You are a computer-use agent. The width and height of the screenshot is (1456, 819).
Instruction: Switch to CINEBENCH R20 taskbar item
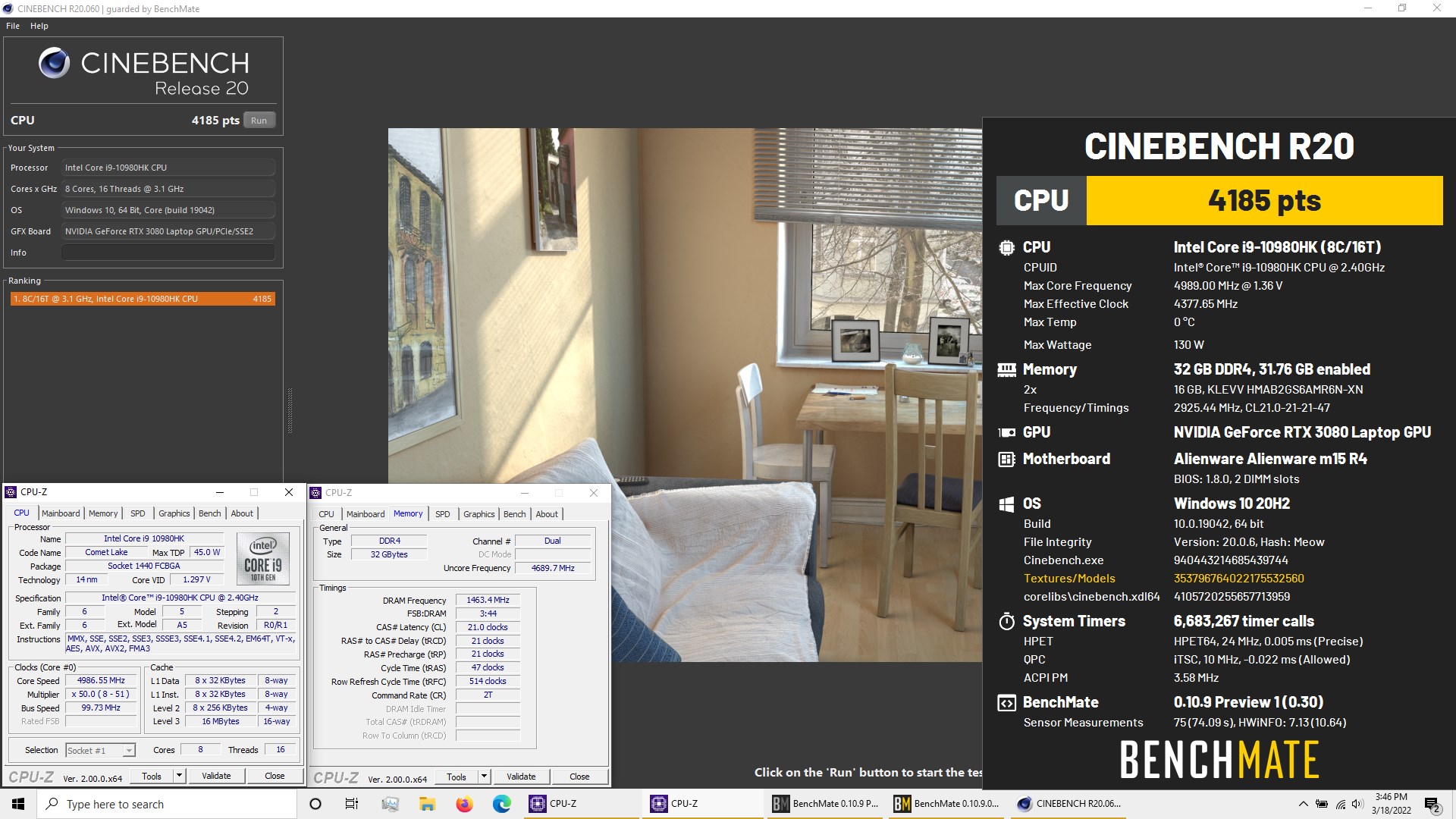[x=1069, y=804]
